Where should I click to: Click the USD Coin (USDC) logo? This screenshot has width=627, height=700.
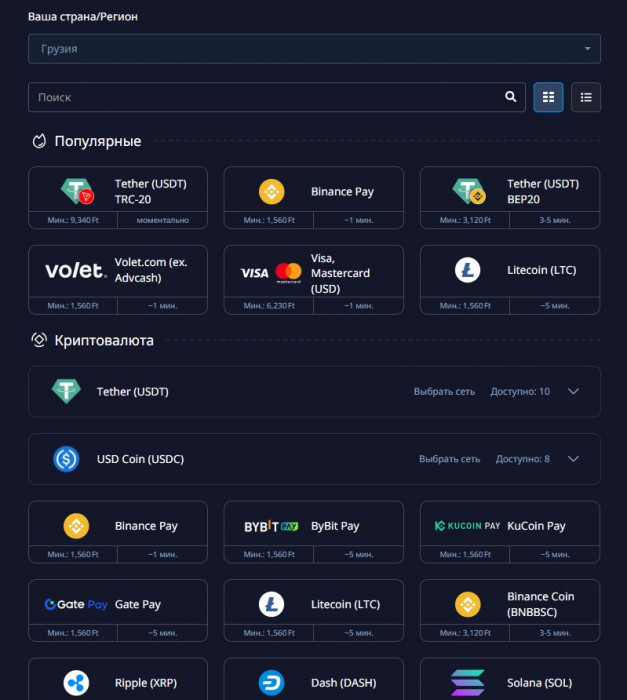click(66, 459)
